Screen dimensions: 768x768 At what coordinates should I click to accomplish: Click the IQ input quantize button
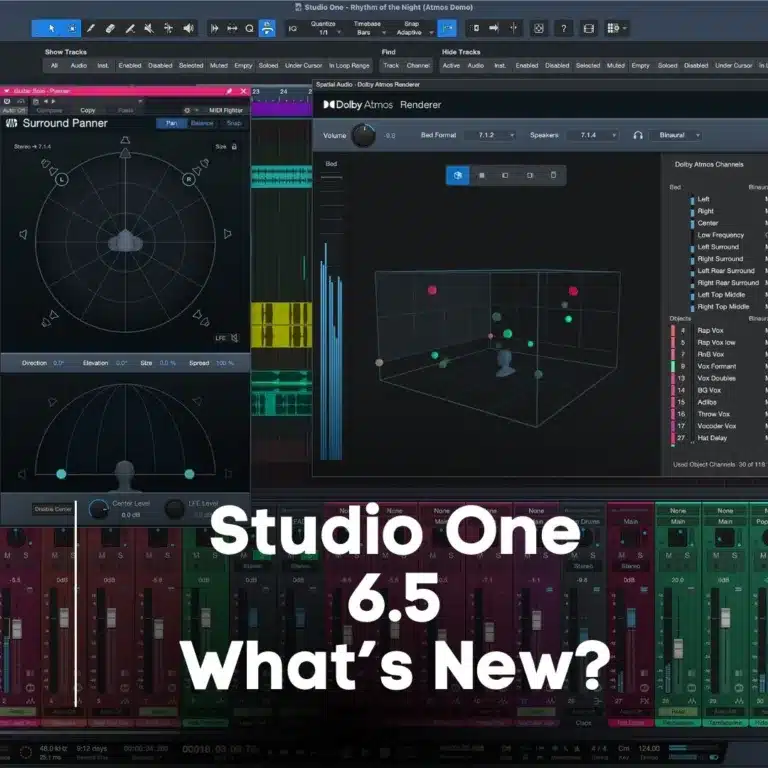(x=292, y=28)
